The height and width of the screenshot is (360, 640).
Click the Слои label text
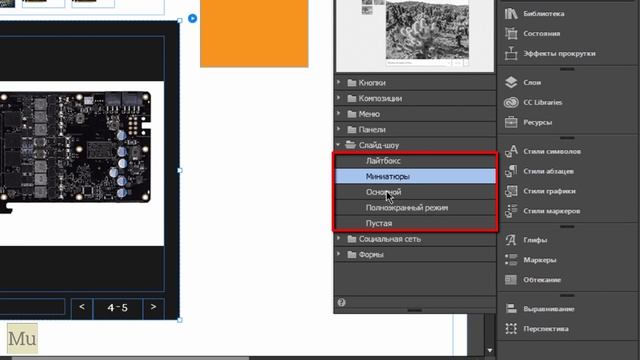(532, 82)
